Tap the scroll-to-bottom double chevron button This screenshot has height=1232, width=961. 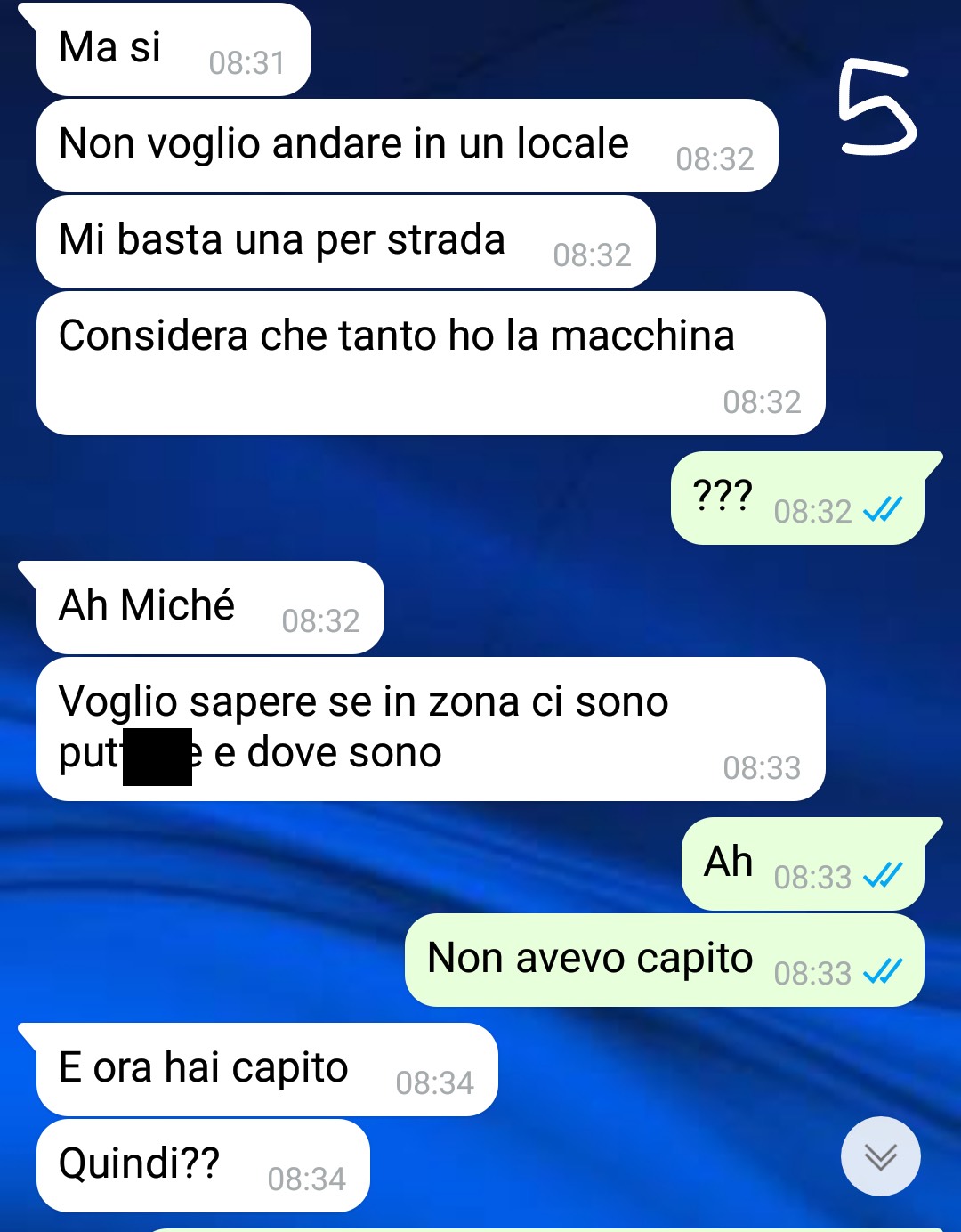coord(880,1155)
